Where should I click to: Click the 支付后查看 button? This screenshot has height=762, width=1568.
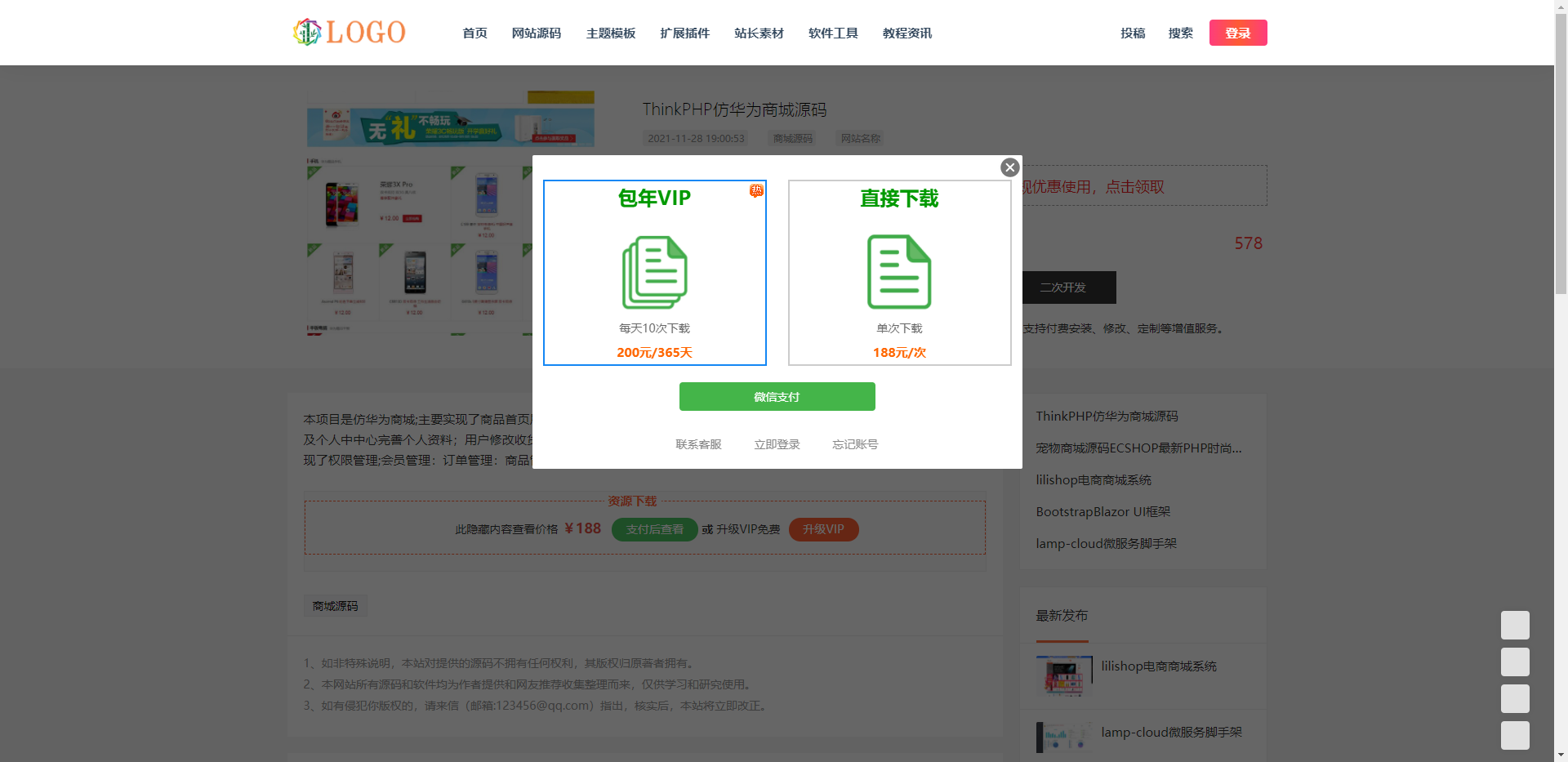point(655,529)
